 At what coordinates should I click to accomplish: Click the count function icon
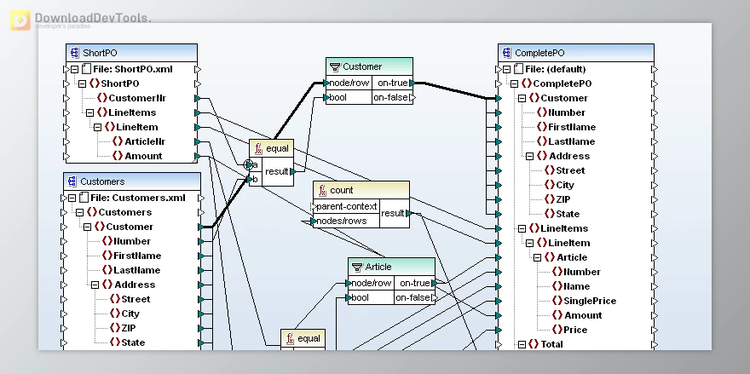322,190
